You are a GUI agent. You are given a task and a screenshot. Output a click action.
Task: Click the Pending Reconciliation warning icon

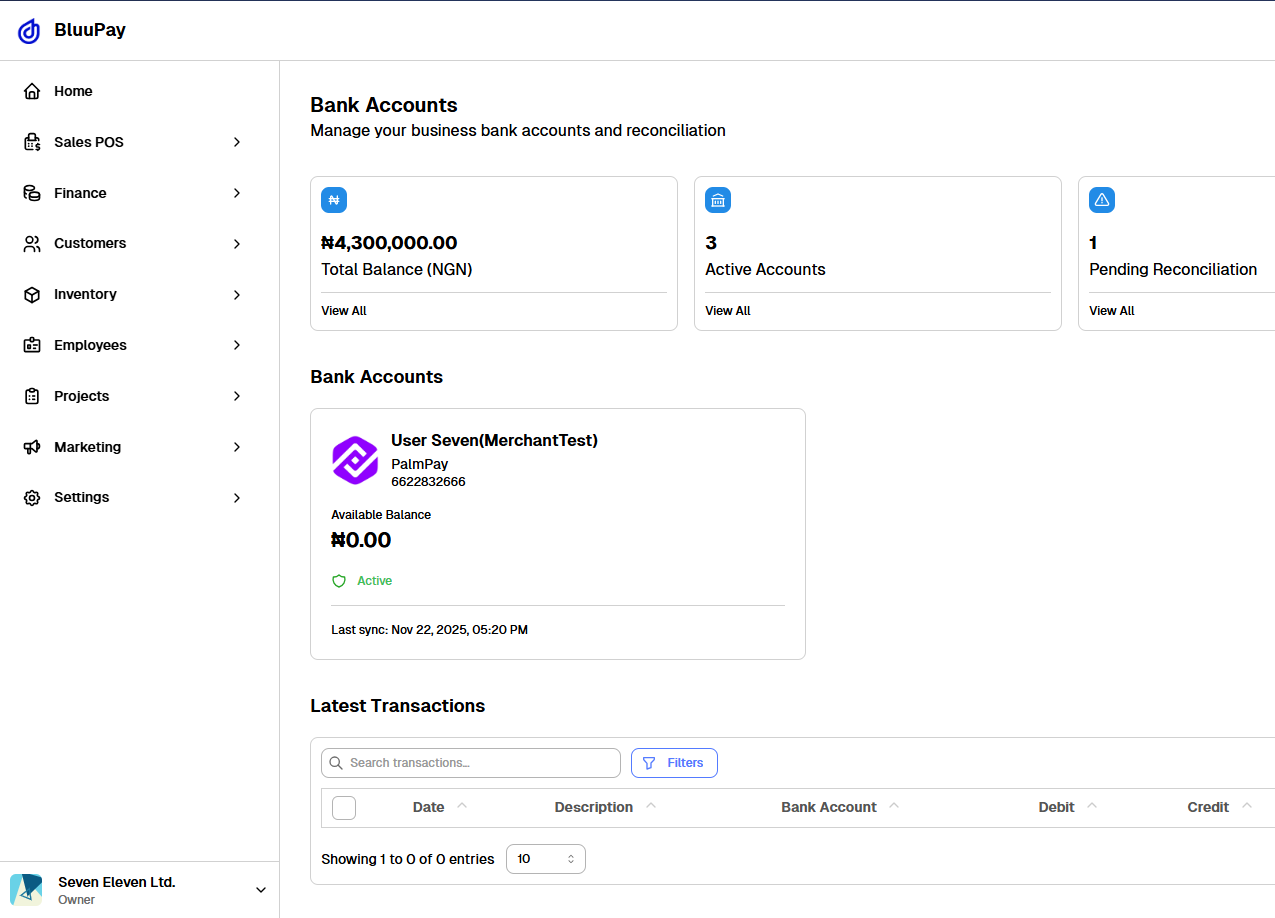(x=1102, y=200)
